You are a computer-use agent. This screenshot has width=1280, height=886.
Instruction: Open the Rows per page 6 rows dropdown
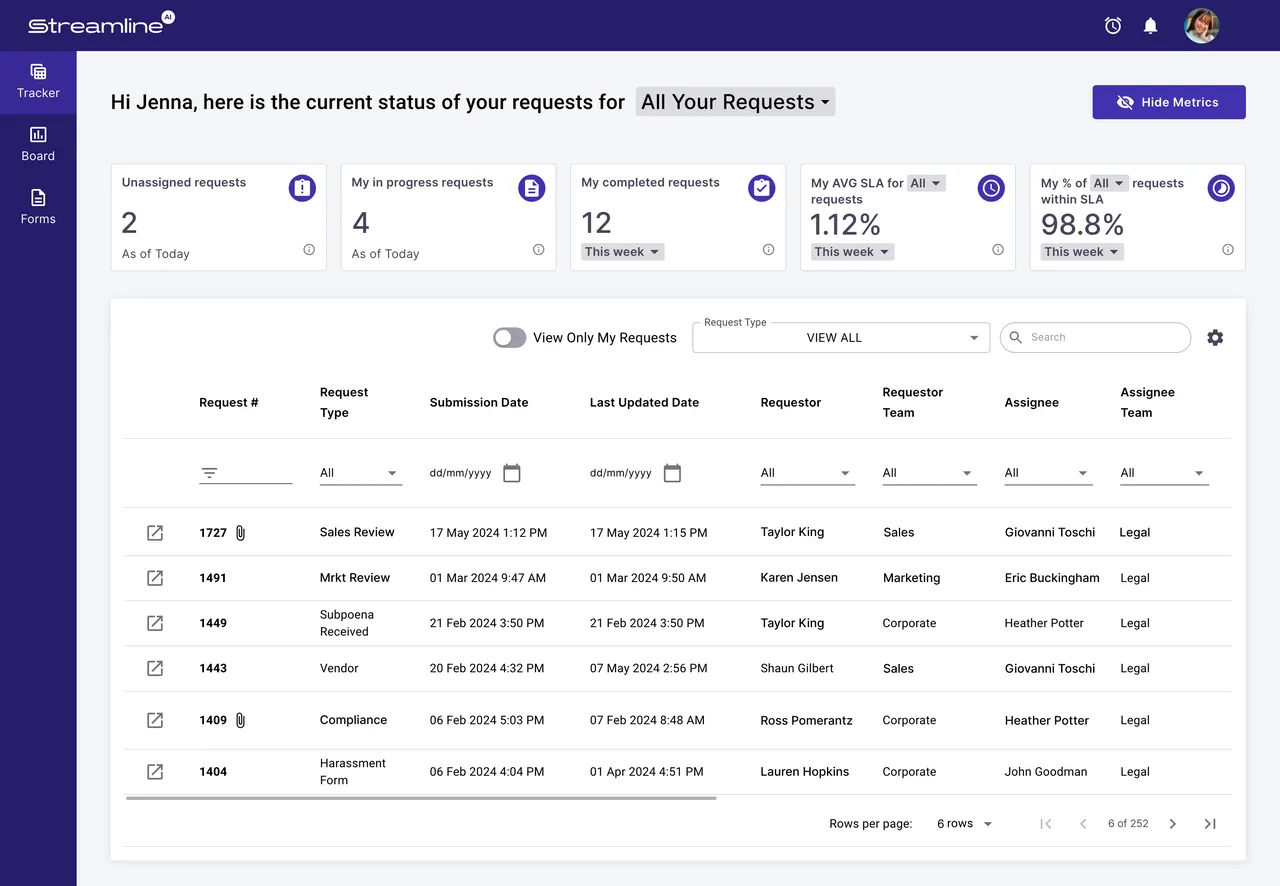pyautogui.click(x=964, y=824)
